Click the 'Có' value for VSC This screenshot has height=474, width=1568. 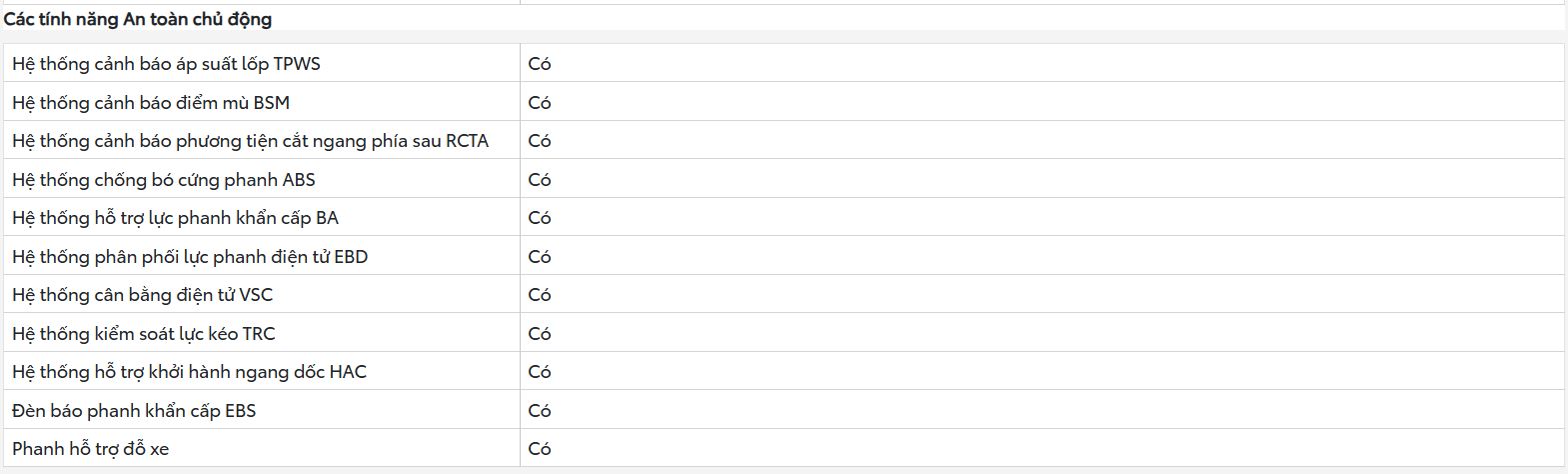click(x=540, y=294)
